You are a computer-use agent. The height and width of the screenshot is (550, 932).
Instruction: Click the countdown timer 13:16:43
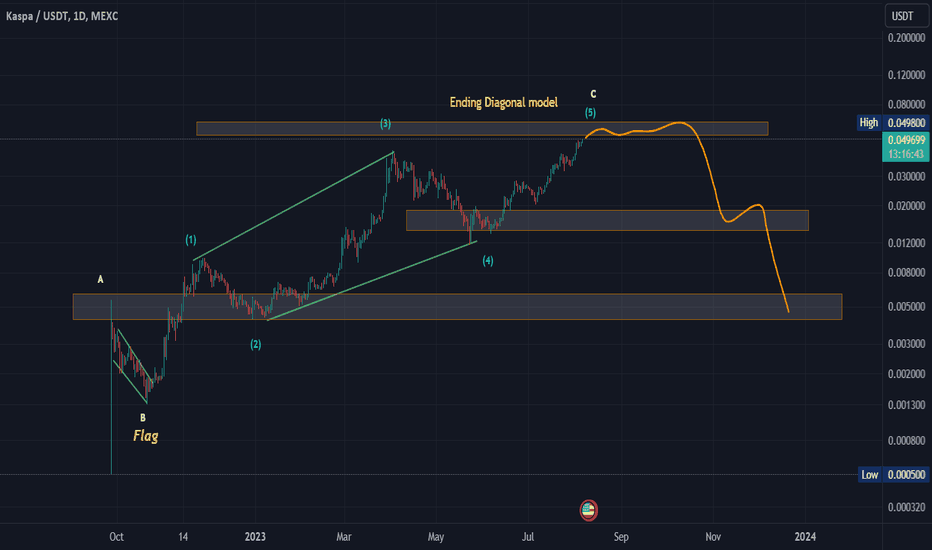(906, 154)
